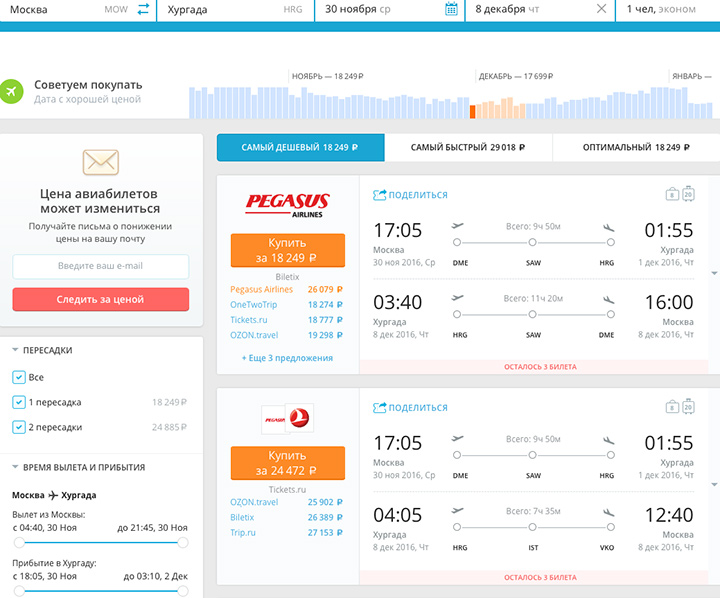The image size is (720, 598).
Task: Swap origin and destination cities
Action: (143, 9)
